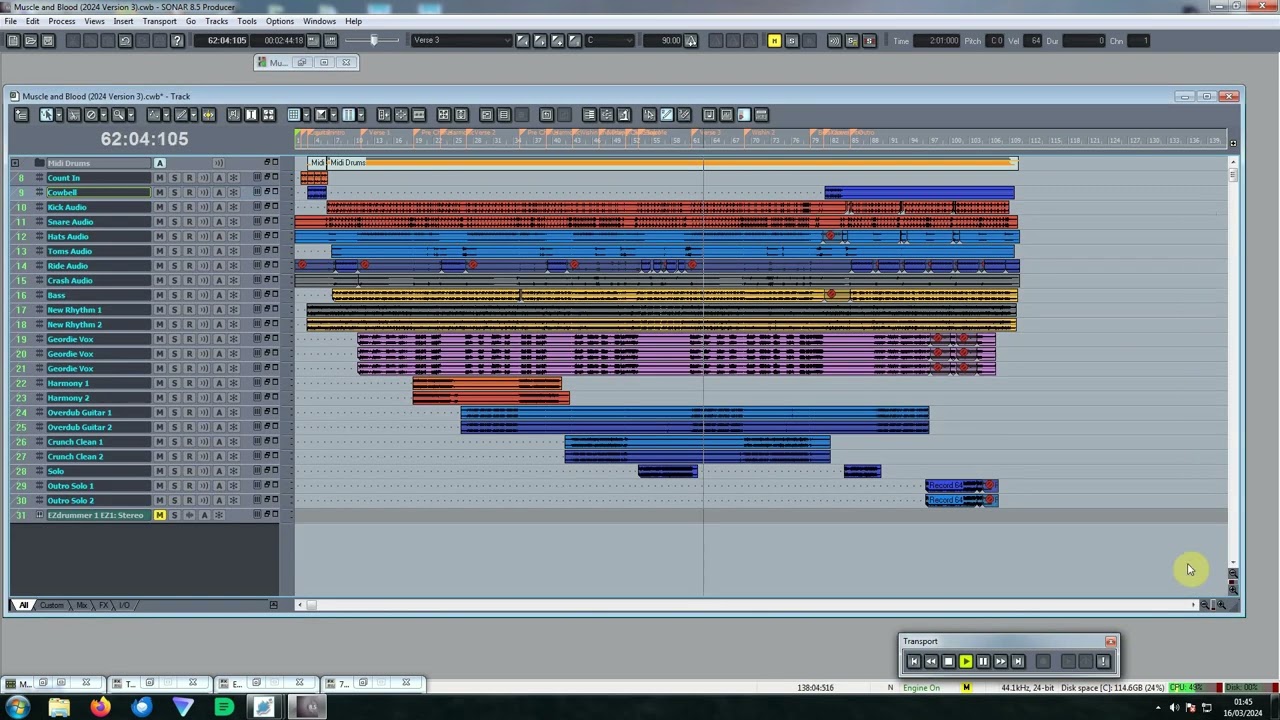Toggle the global Solo S button in top toolbar
The height and width of the screenshot is (720, 1280).
tap(791, 41)
